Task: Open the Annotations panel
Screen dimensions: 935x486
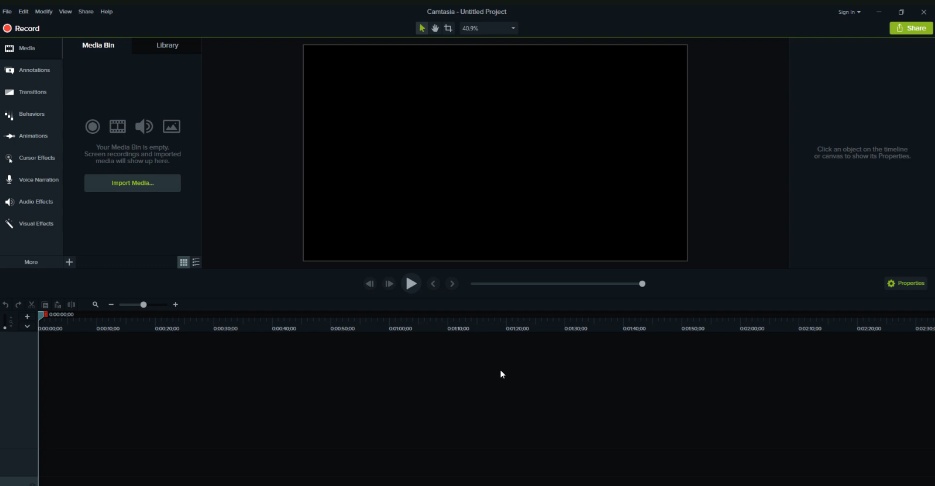Action: coord(31,70)
